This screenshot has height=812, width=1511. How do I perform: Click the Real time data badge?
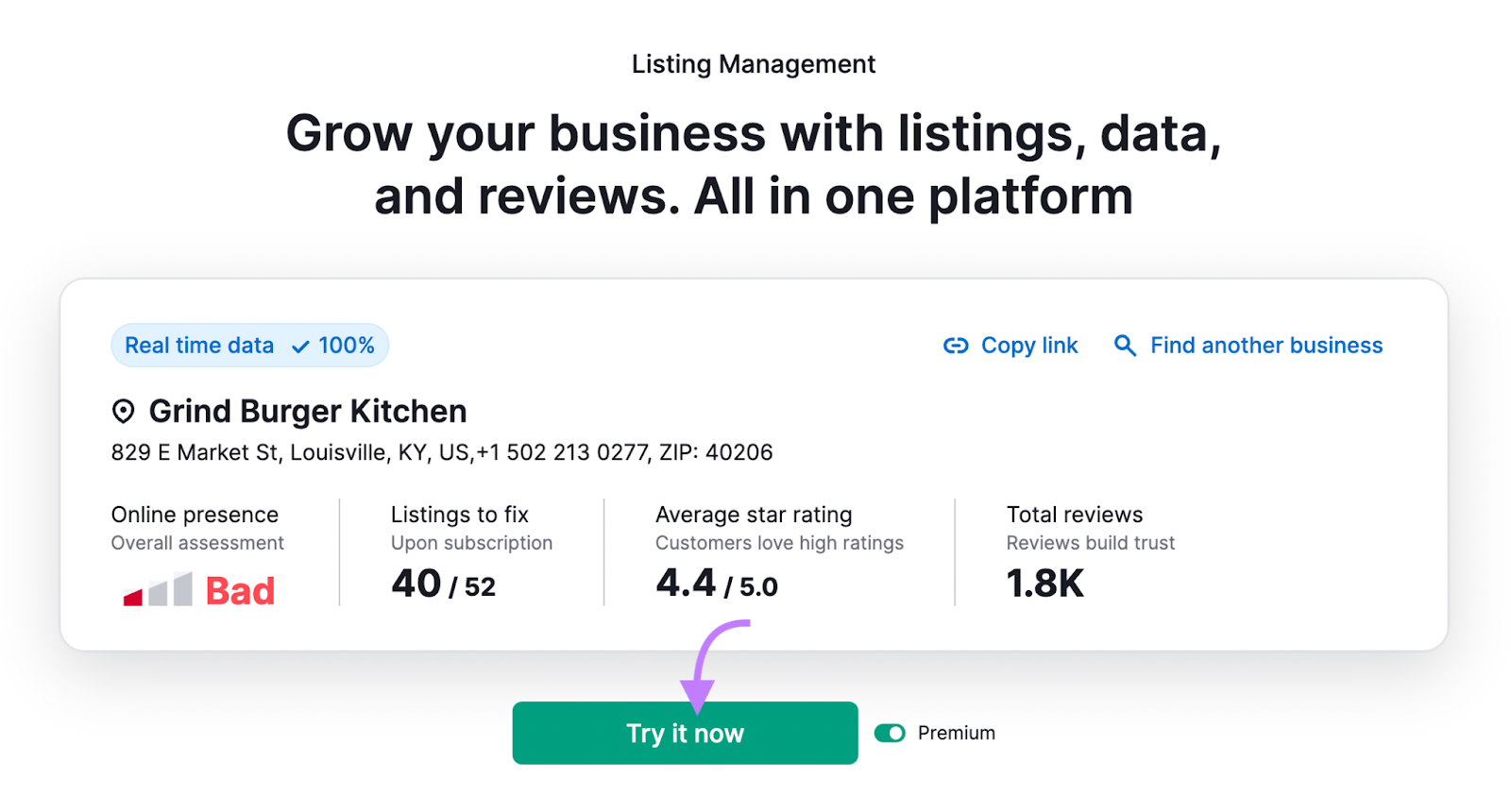tap(250, 346)
